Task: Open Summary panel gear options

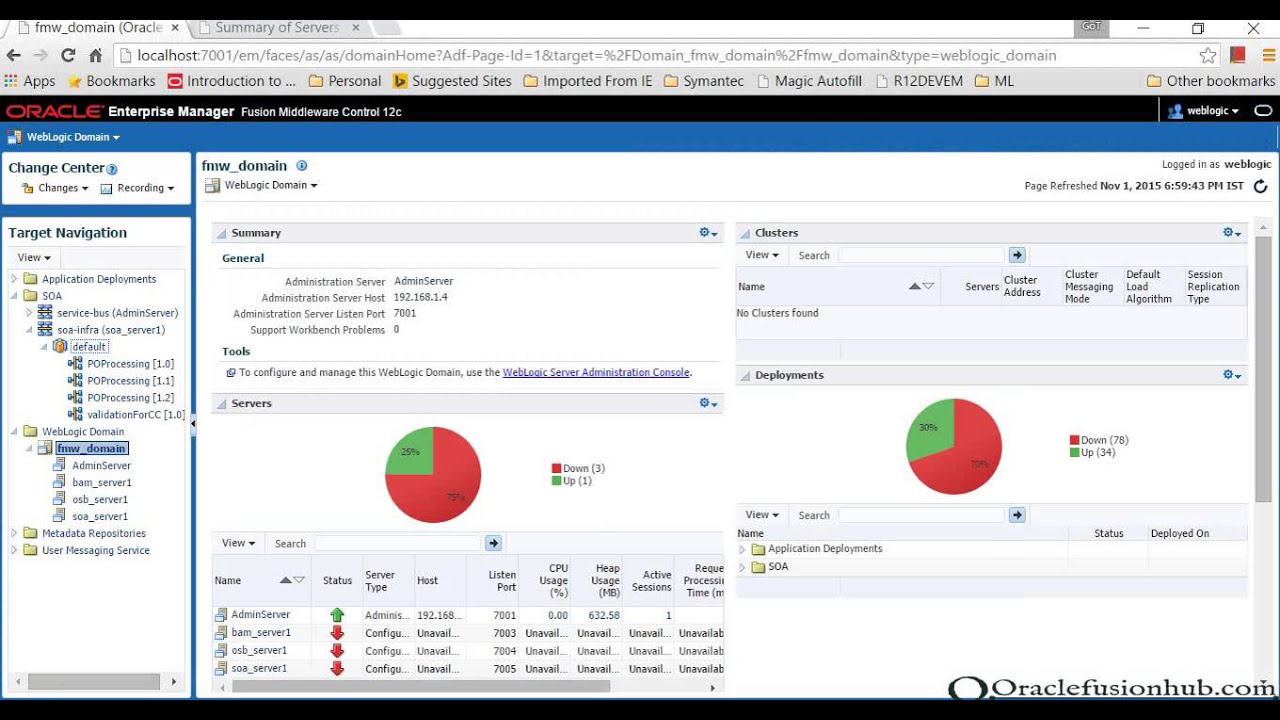Action: pos(707,232)
